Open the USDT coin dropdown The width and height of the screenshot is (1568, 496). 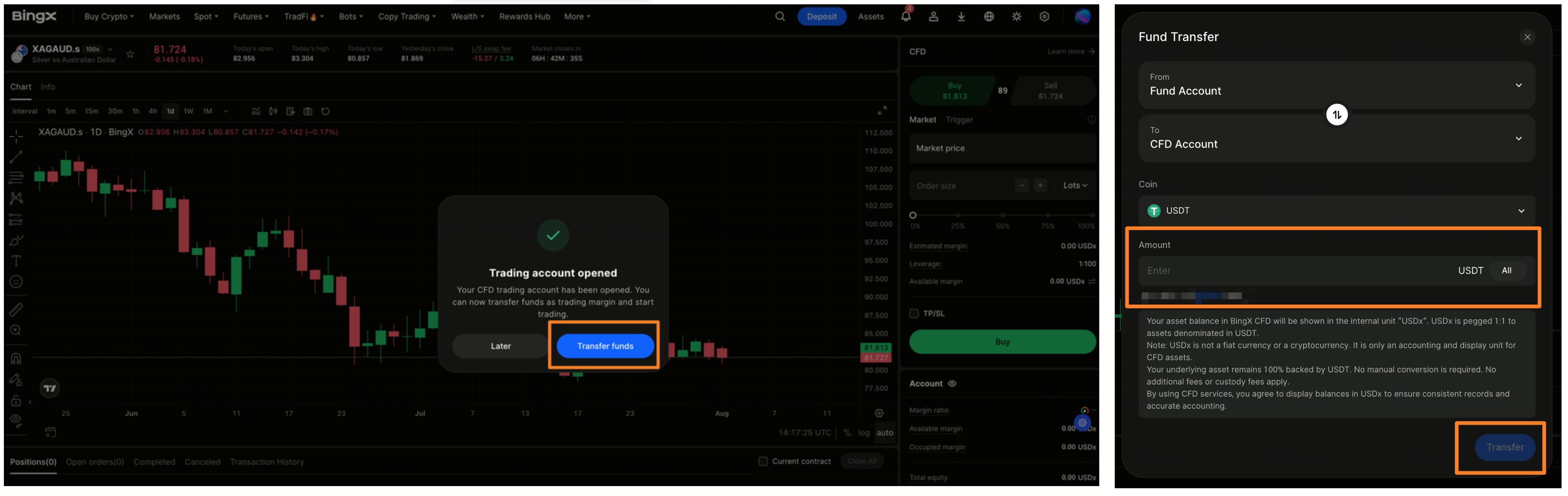pos(1336,210)
